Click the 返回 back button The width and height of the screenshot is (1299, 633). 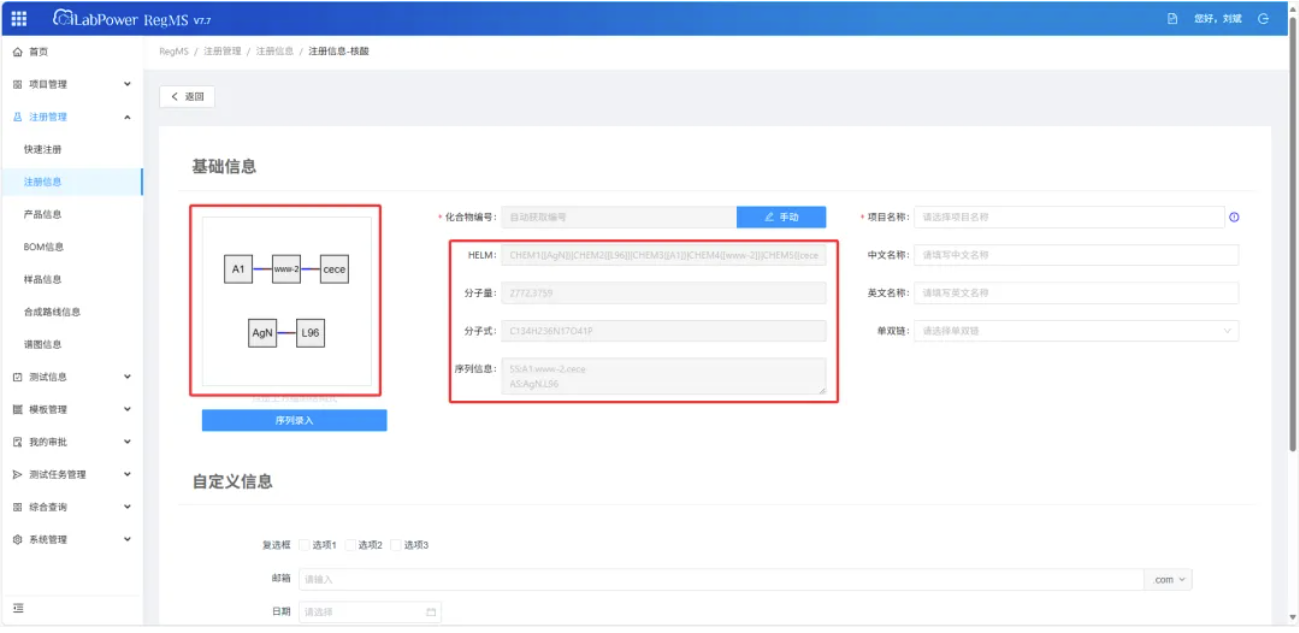click(187, 97)
